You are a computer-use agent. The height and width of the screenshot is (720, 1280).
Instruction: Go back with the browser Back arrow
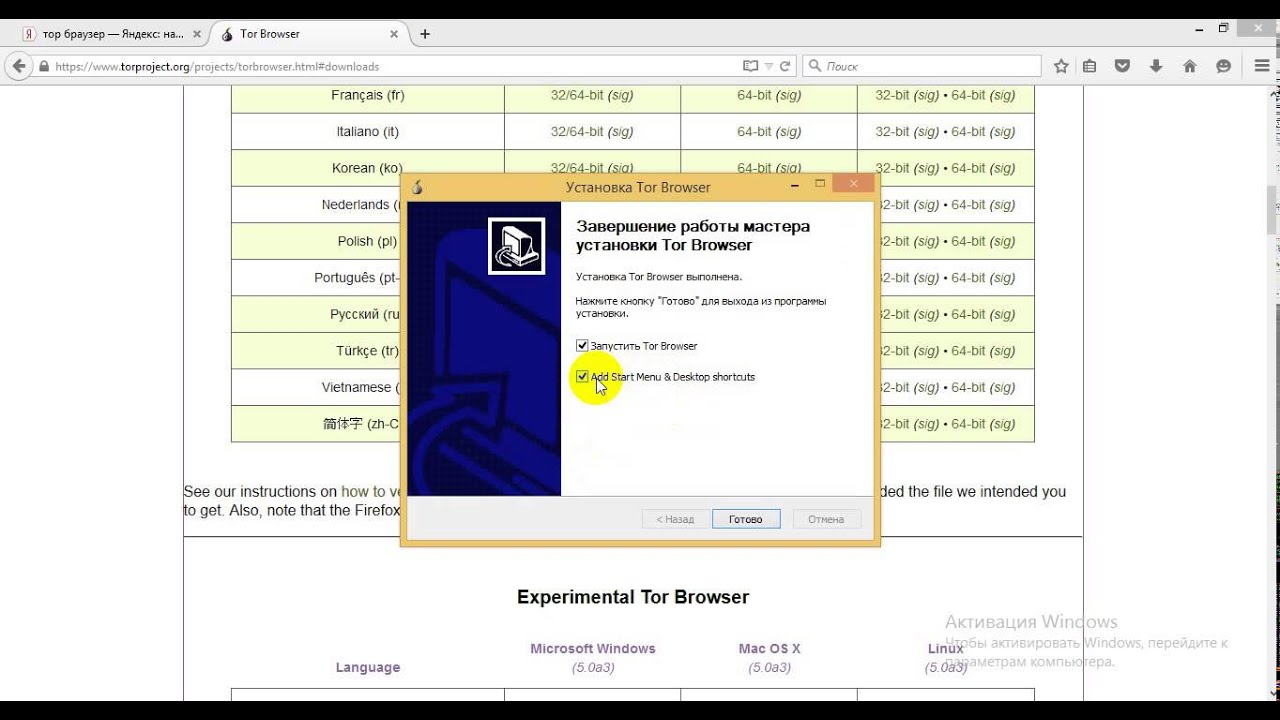click(x=18, y=66)
